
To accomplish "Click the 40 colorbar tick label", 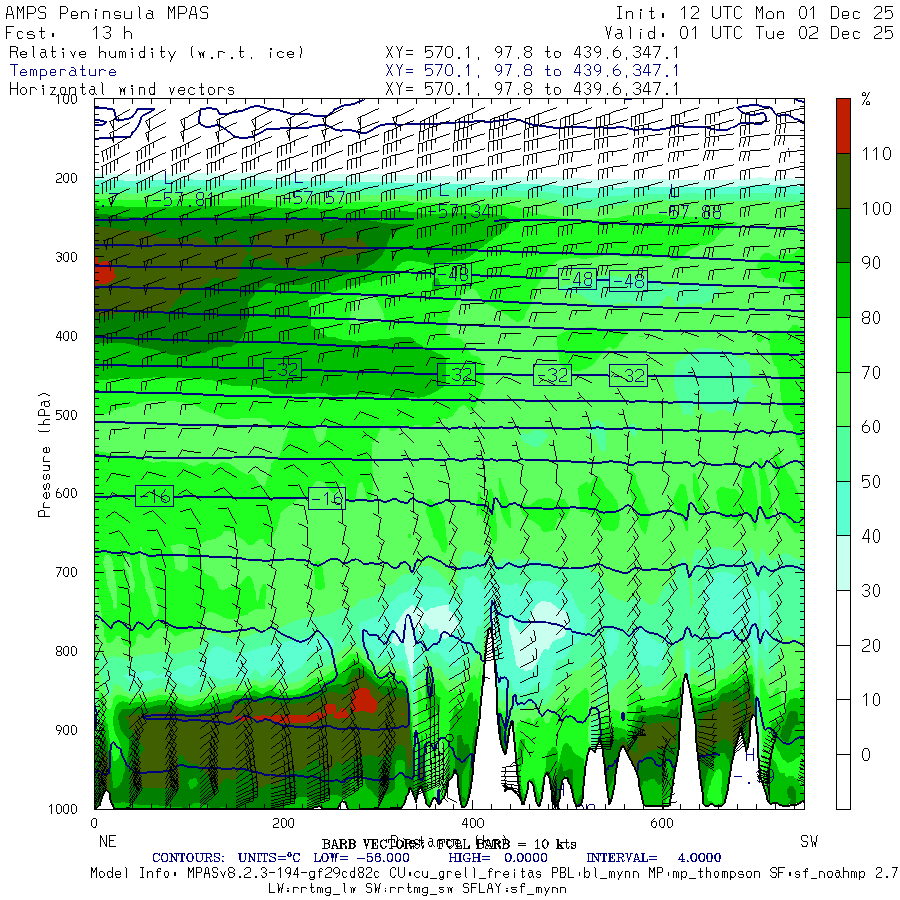I will 871,536.
